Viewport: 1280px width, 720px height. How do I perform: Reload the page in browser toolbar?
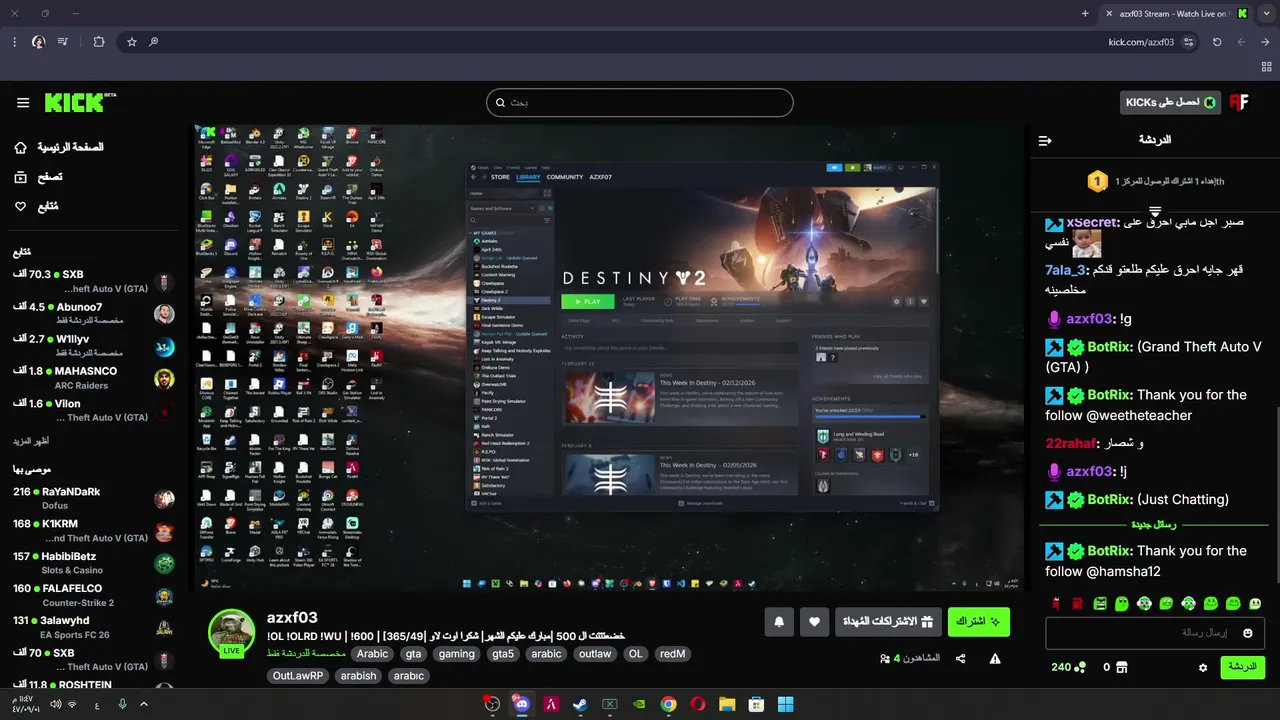tap(1217, 42)
